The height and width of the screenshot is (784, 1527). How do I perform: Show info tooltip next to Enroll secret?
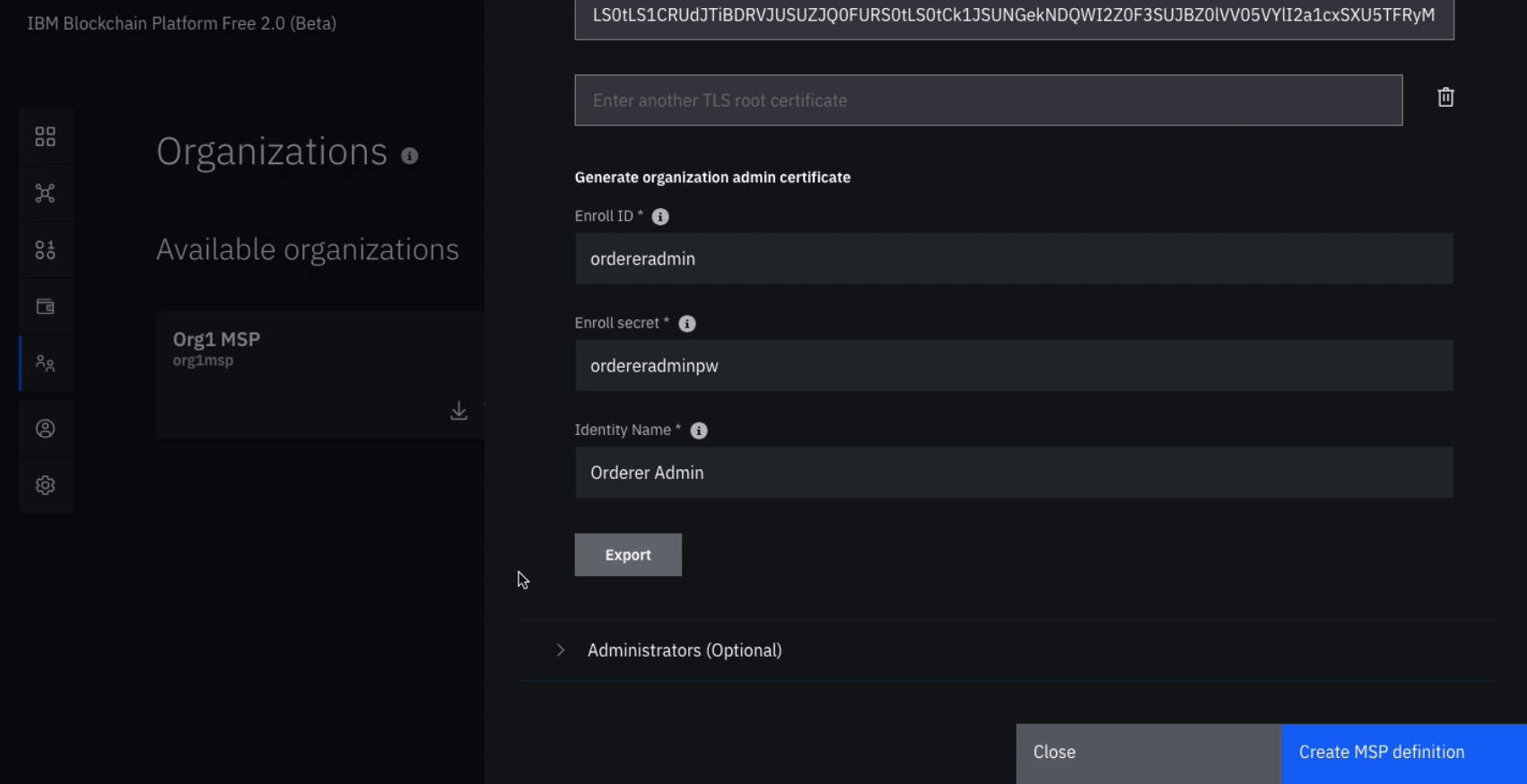[x=687, y=324]
